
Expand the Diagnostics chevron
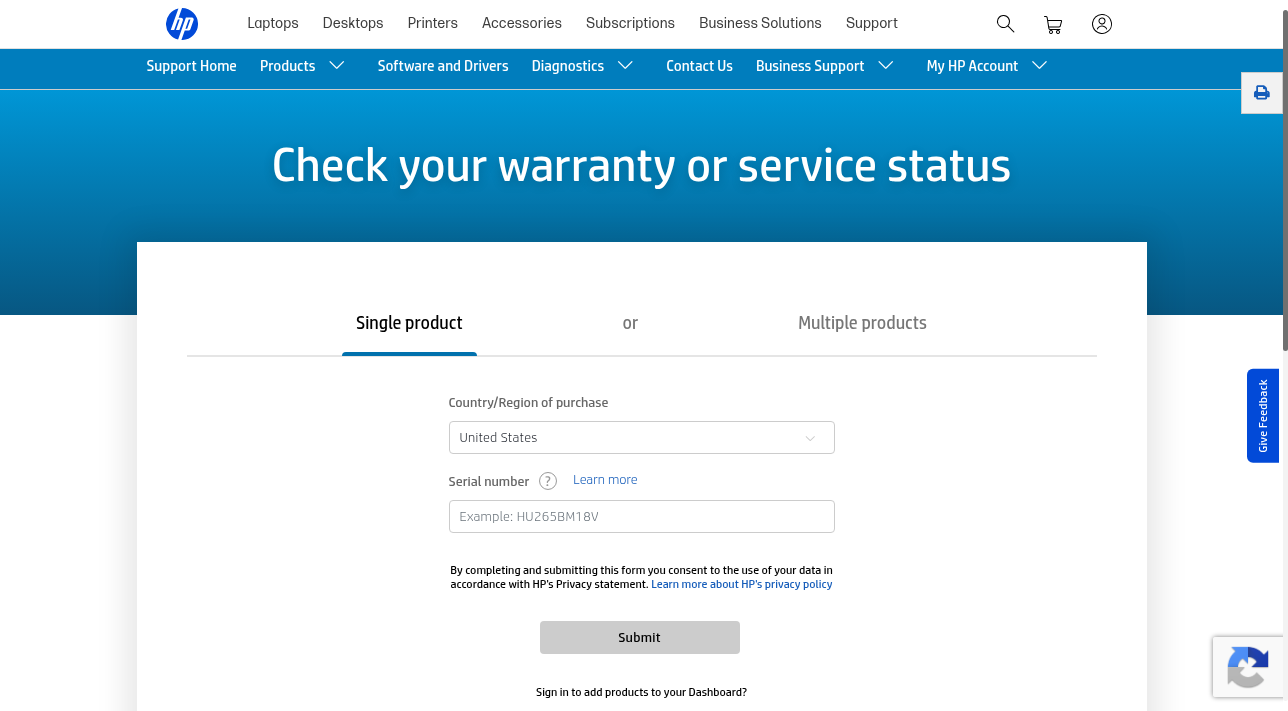626,66
